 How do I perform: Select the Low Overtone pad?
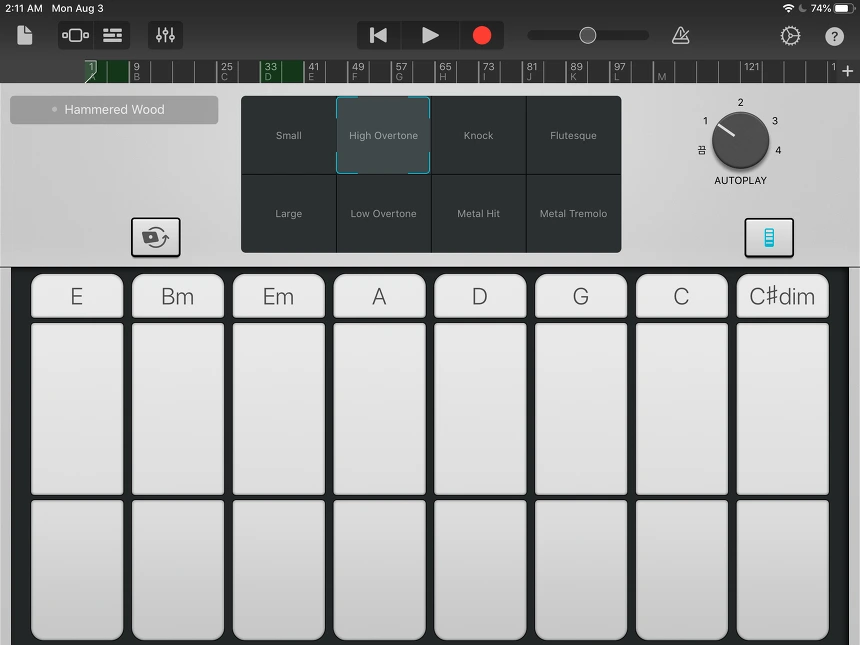click(x=383, y=214)
